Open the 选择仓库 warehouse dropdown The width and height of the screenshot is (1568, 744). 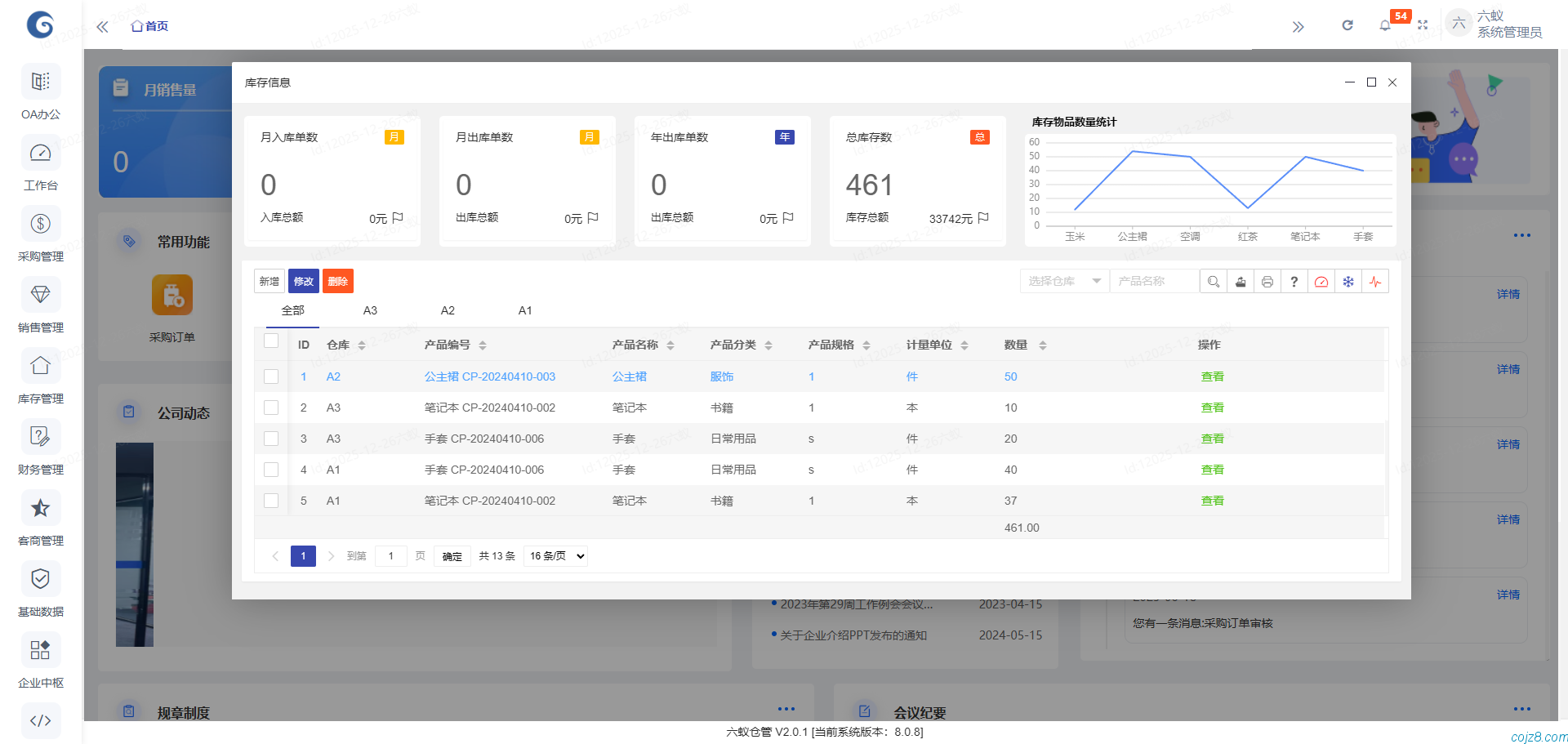1063,281
